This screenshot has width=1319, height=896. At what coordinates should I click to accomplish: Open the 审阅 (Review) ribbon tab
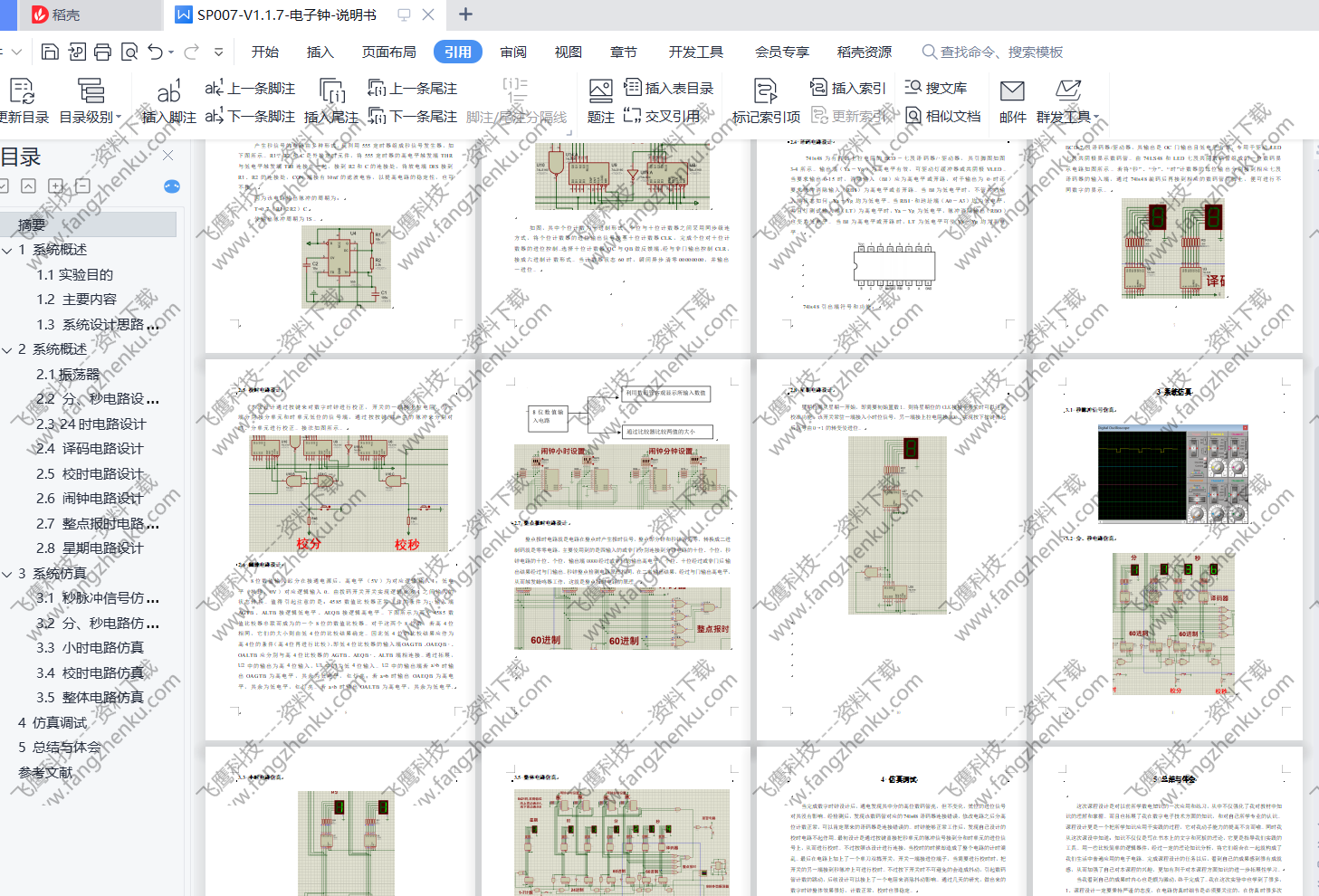[x=513, y=52]
